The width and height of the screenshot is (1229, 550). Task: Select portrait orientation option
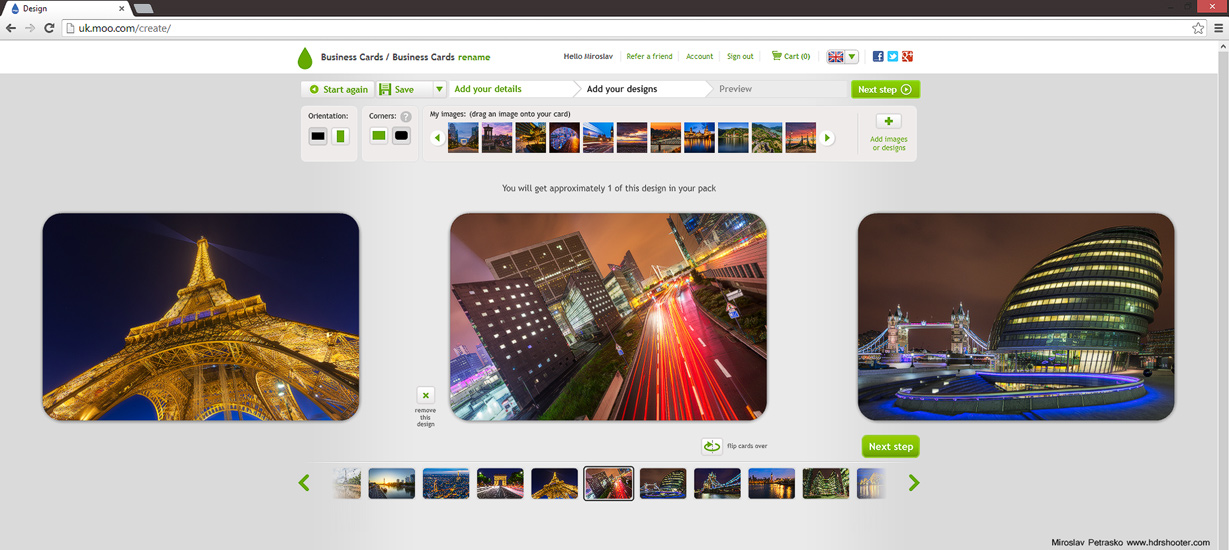pyautogui.click(x=341, y=136)
